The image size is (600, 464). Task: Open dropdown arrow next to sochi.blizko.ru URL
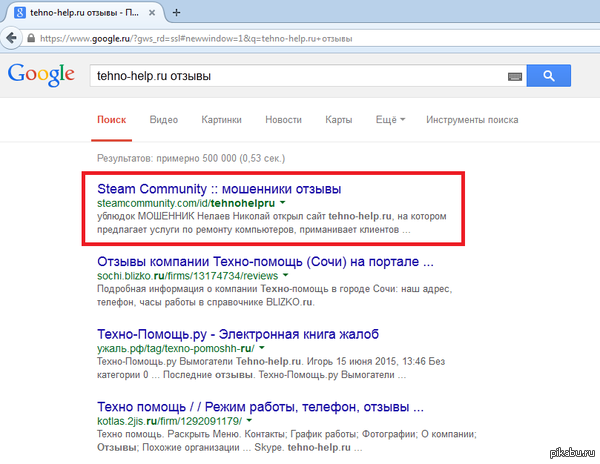(285, 275)
